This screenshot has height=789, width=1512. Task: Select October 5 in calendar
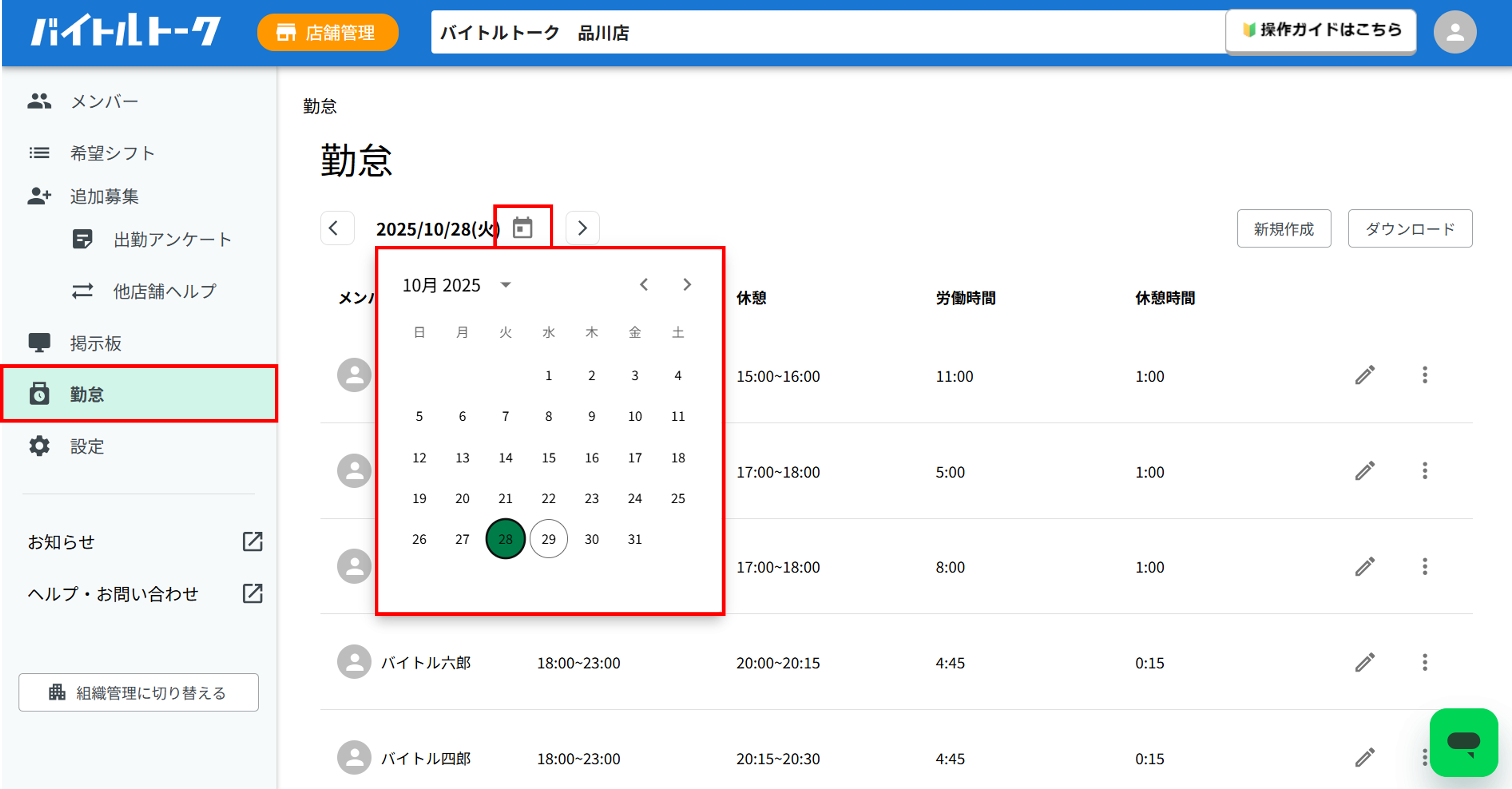(419, 417)
